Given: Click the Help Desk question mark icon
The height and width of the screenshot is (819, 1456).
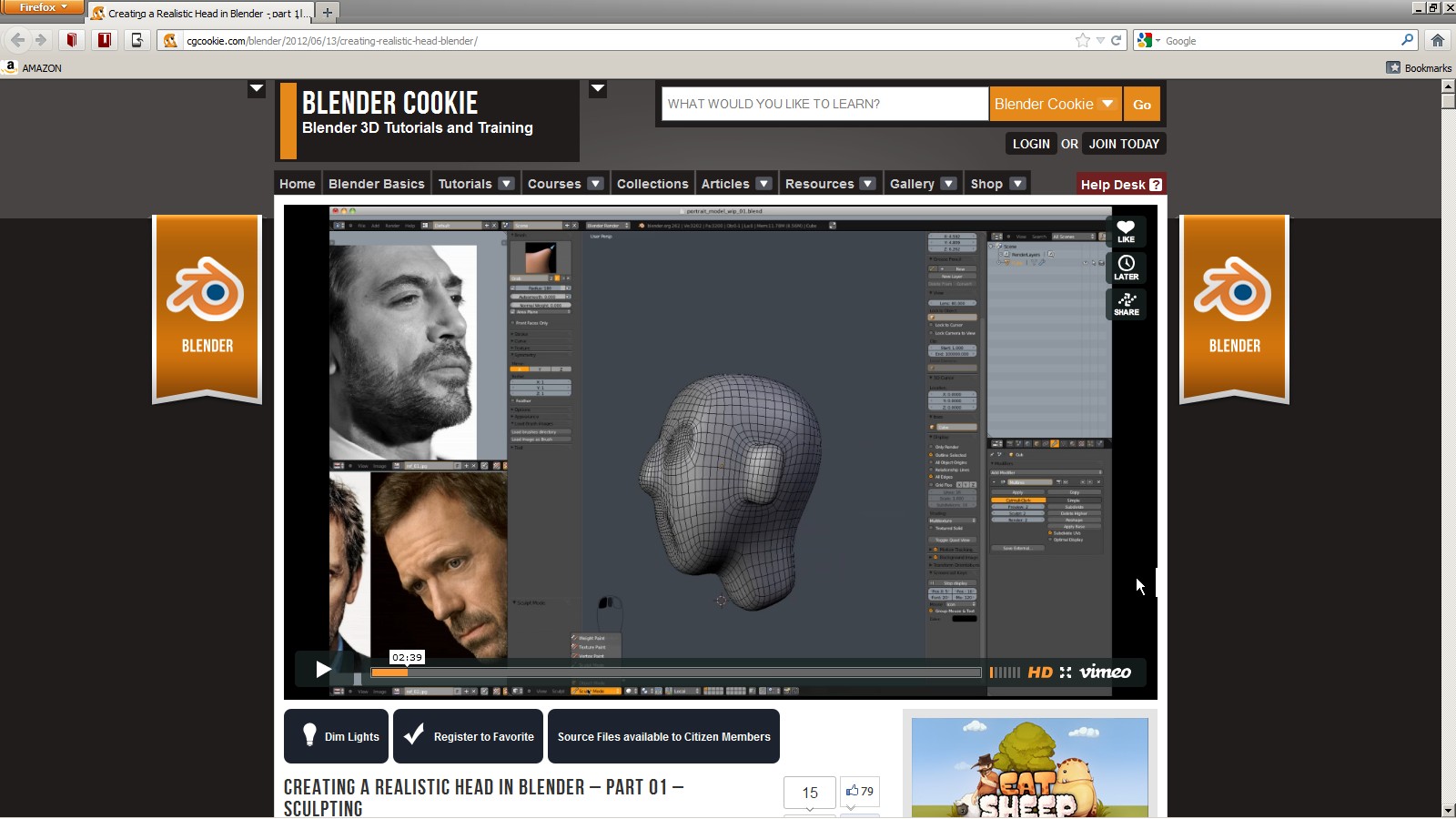Looking at the screenshot, I should point(1156,184).
